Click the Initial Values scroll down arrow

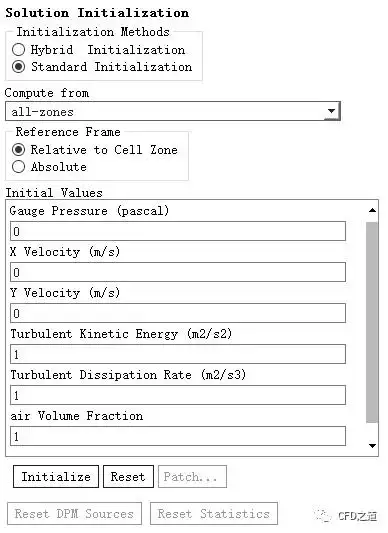372,446
